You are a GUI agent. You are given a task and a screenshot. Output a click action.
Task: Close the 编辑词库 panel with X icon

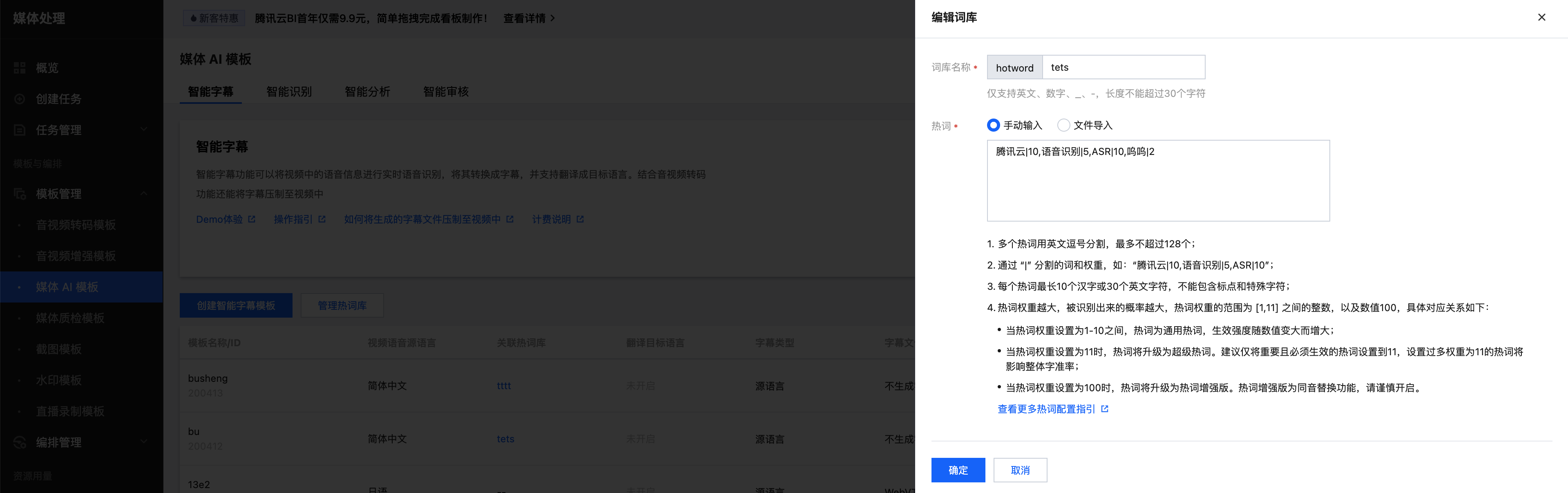click(x=1541, y=17)
